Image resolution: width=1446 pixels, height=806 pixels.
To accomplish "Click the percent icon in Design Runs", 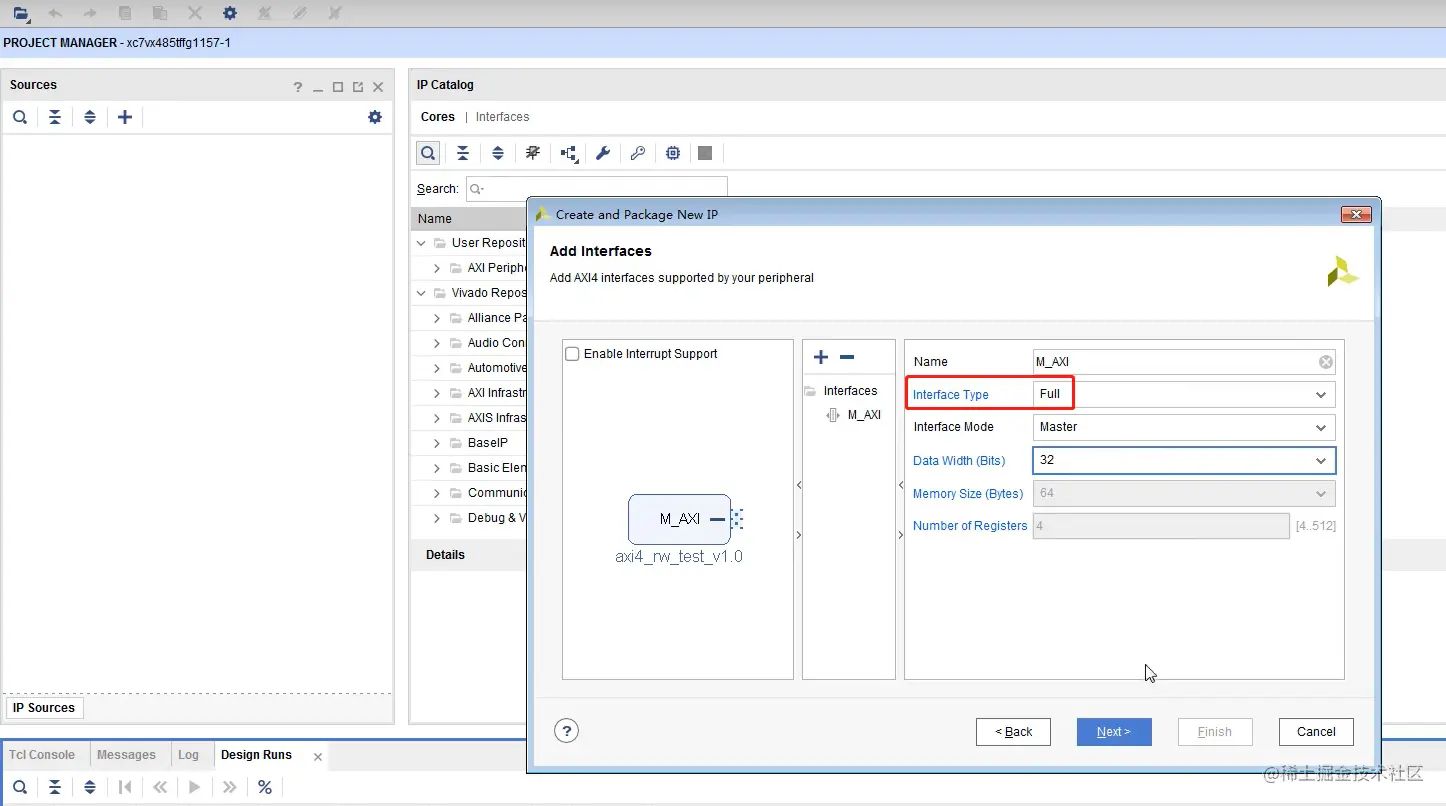I will (x=265, y=787).
